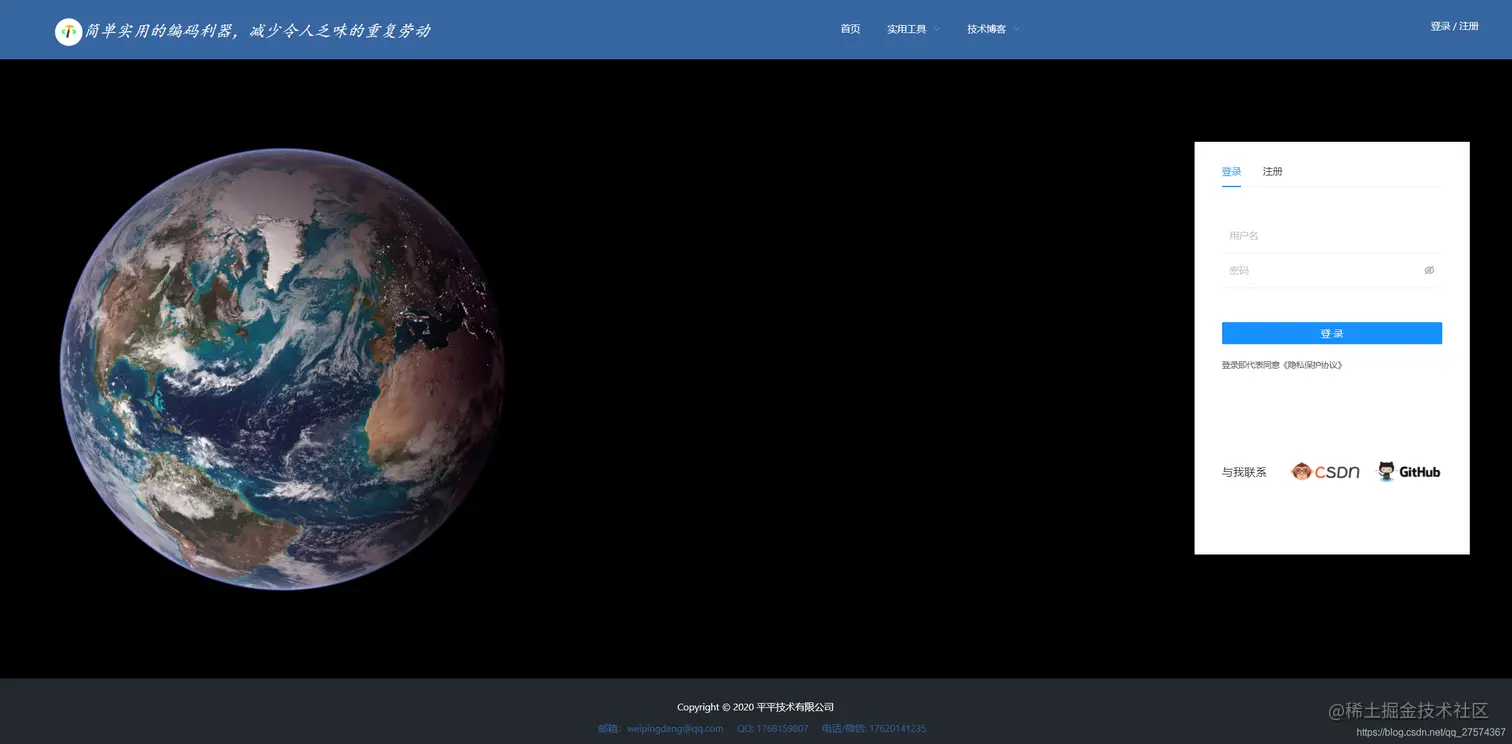Click the blue 登录 submit button
1512x744 pixels.
1331,333
